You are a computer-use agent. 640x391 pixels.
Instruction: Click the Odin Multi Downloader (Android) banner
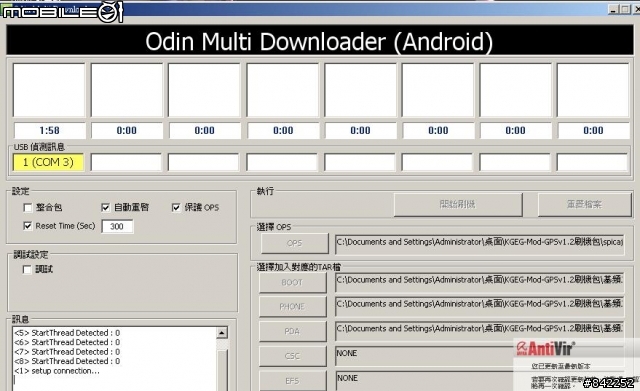[320, 40]
